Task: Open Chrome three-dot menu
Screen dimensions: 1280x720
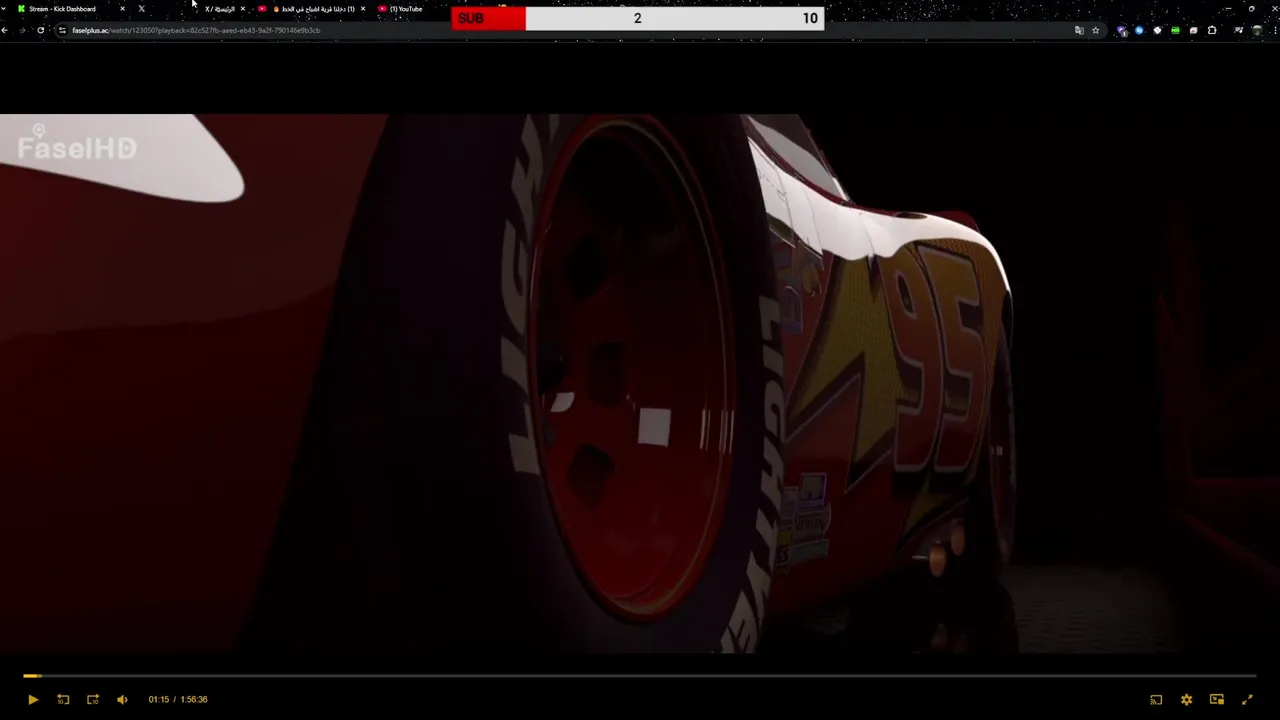Action: 1274,30
